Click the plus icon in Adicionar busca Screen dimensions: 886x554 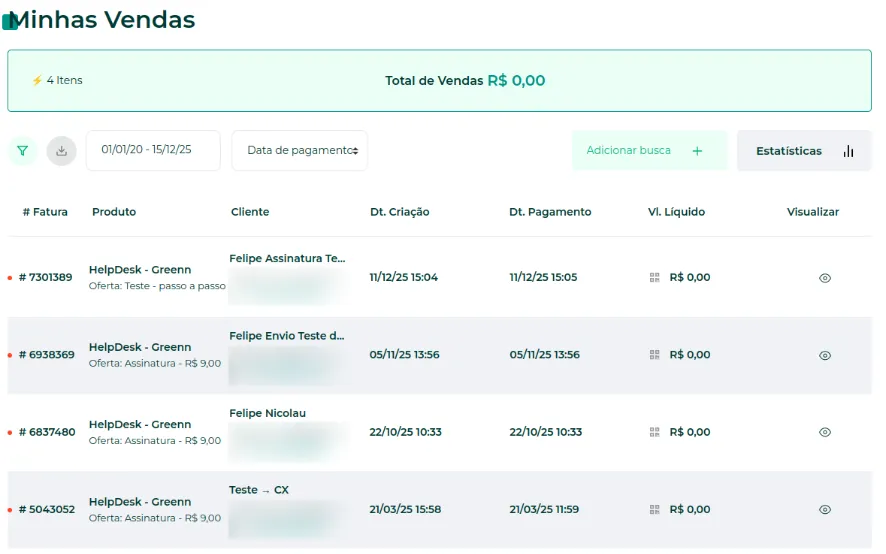click(x=697, y=151)
